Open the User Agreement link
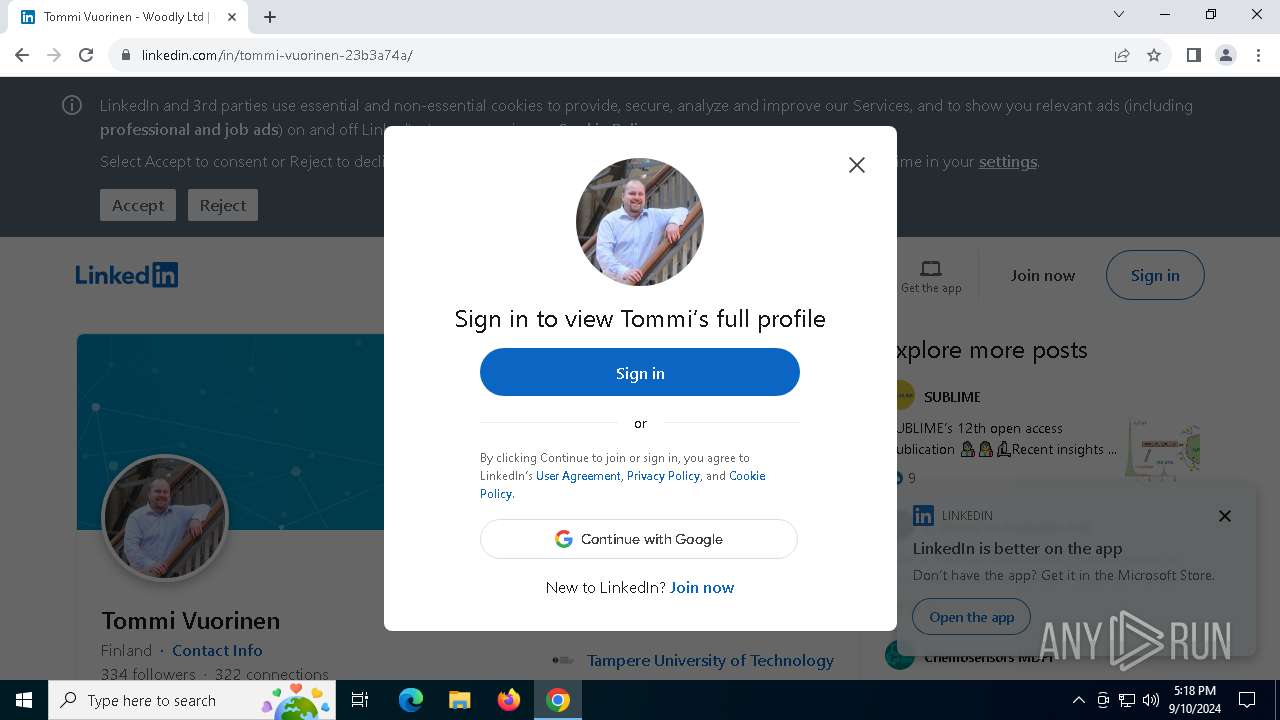Viewport: 1280px width, 720px height. coord(578,476)
